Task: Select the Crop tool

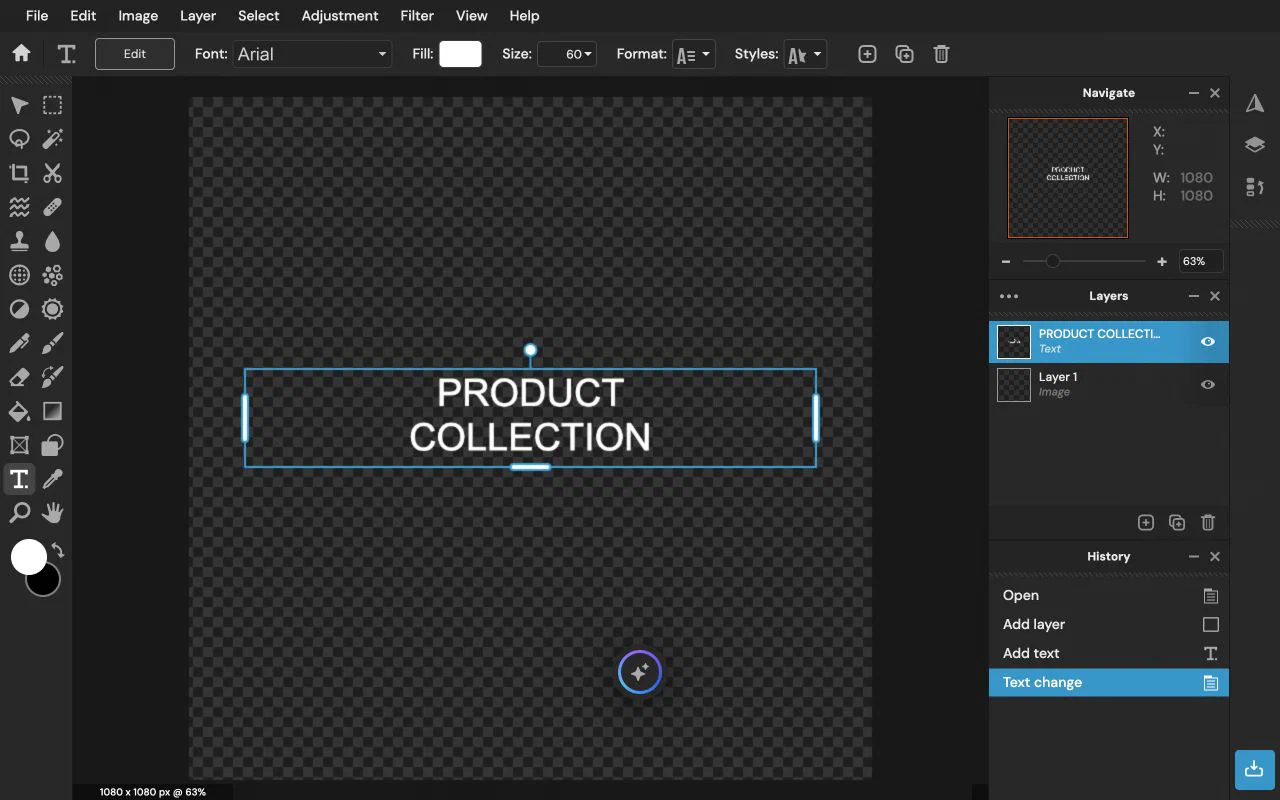Action: pos(19,173)
